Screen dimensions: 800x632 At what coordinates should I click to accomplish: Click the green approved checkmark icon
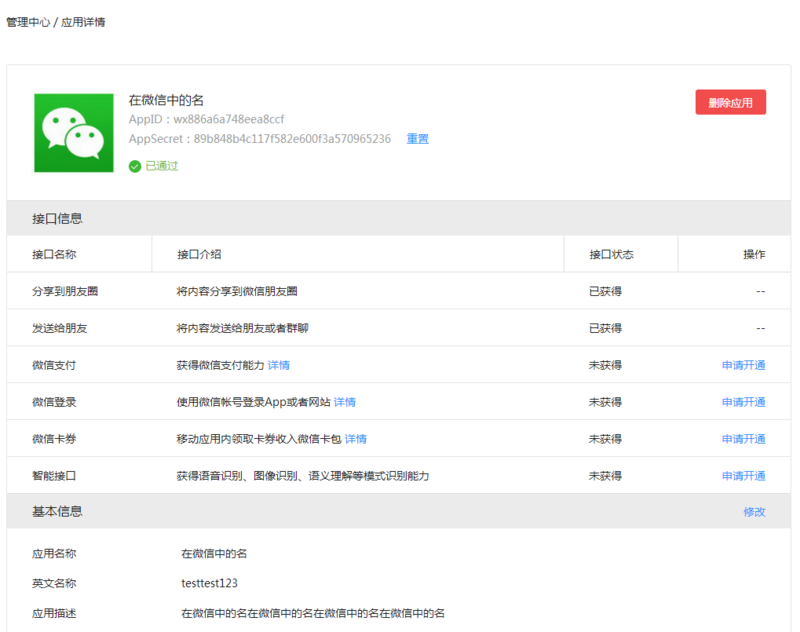pos(135,166)
